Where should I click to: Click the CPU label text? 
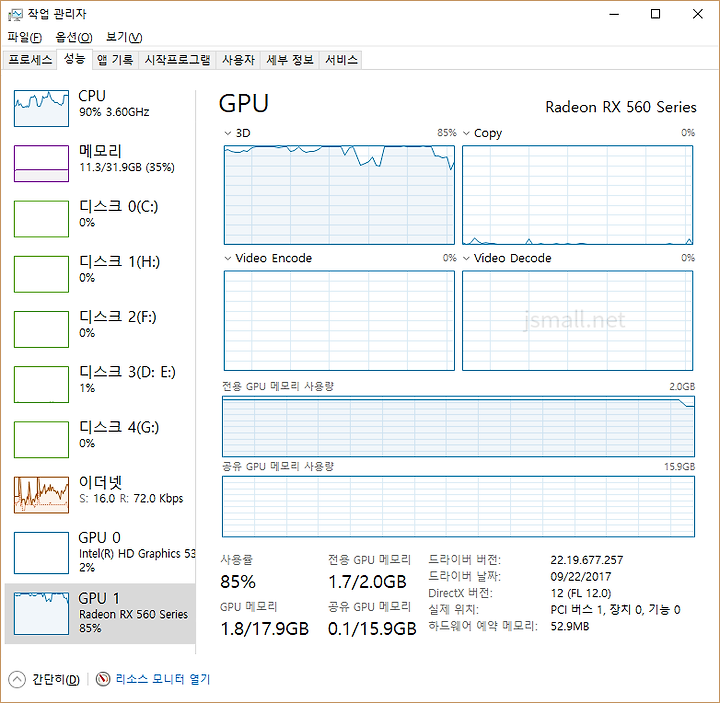pyautogui.click(x=92, y=96)
